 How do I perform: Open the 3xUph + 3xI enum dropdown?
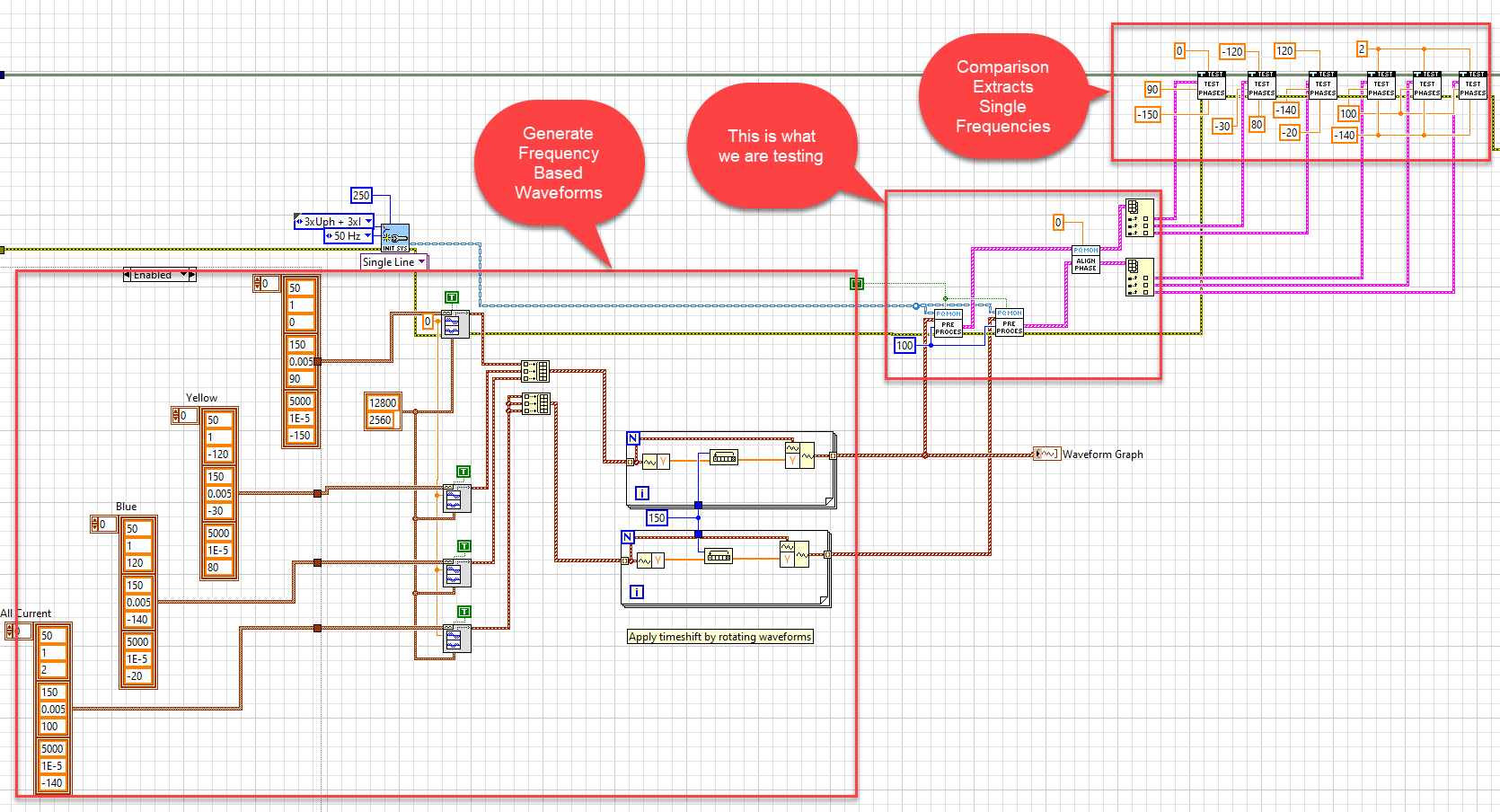368,222
